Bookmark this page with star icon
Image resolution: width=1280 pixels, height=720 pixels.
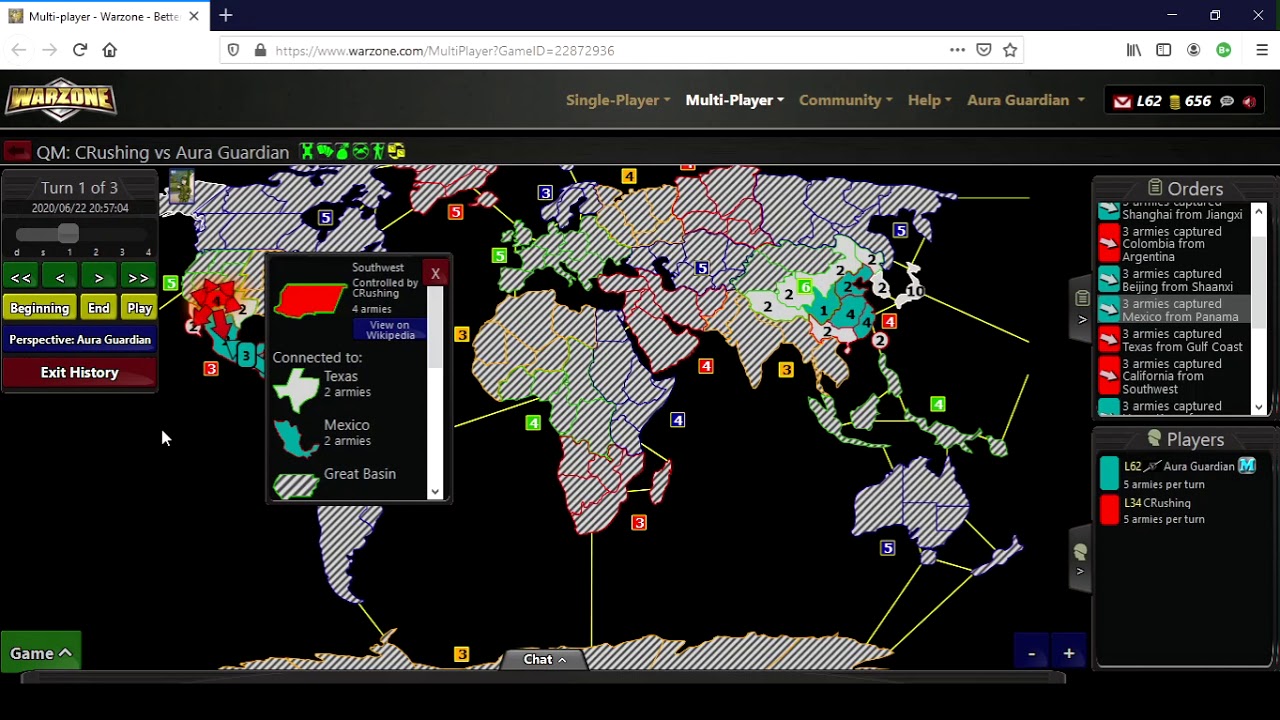(x=1010, y=50)
